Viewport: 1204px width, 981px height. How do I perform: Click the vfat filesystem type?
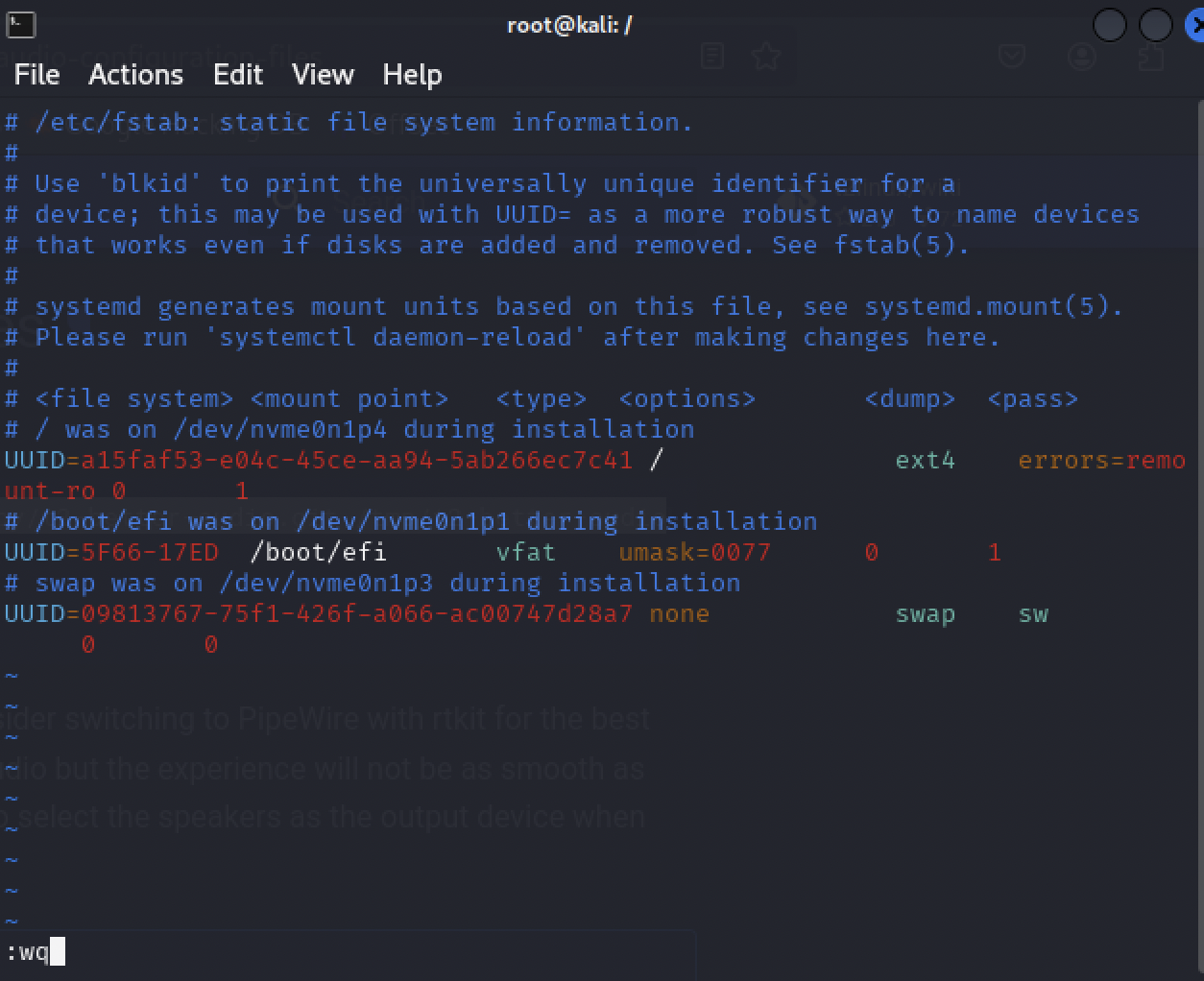coord(525,553)
